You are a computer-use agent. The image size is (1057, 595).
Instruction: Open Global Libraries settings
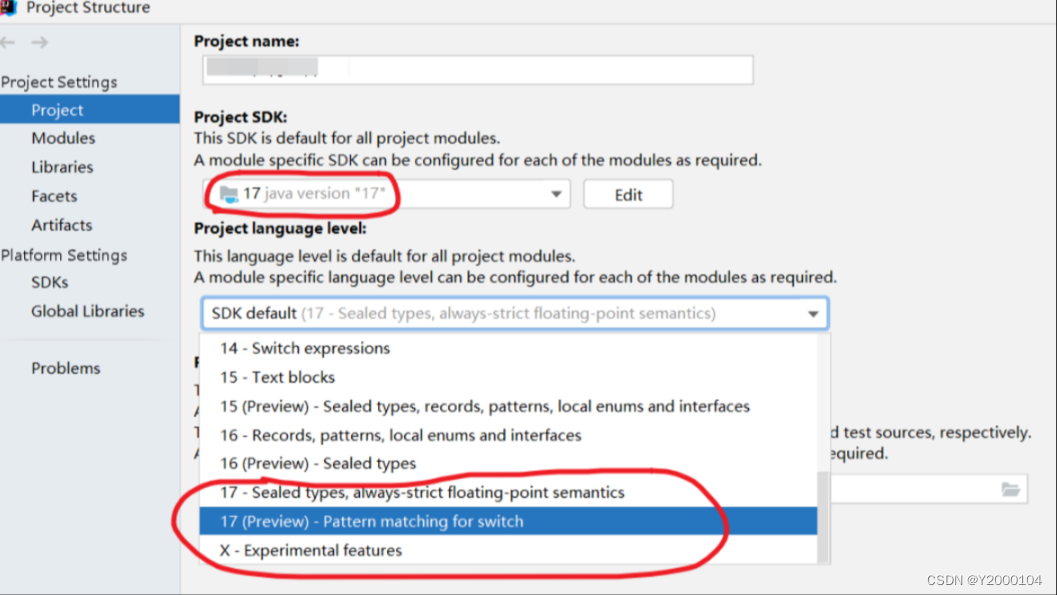(86, 311)
